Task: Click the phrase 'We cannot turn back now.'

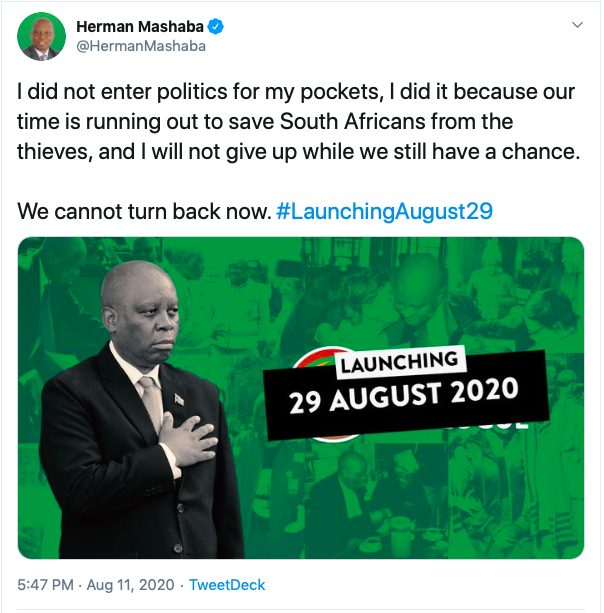Action: [144, 212]
